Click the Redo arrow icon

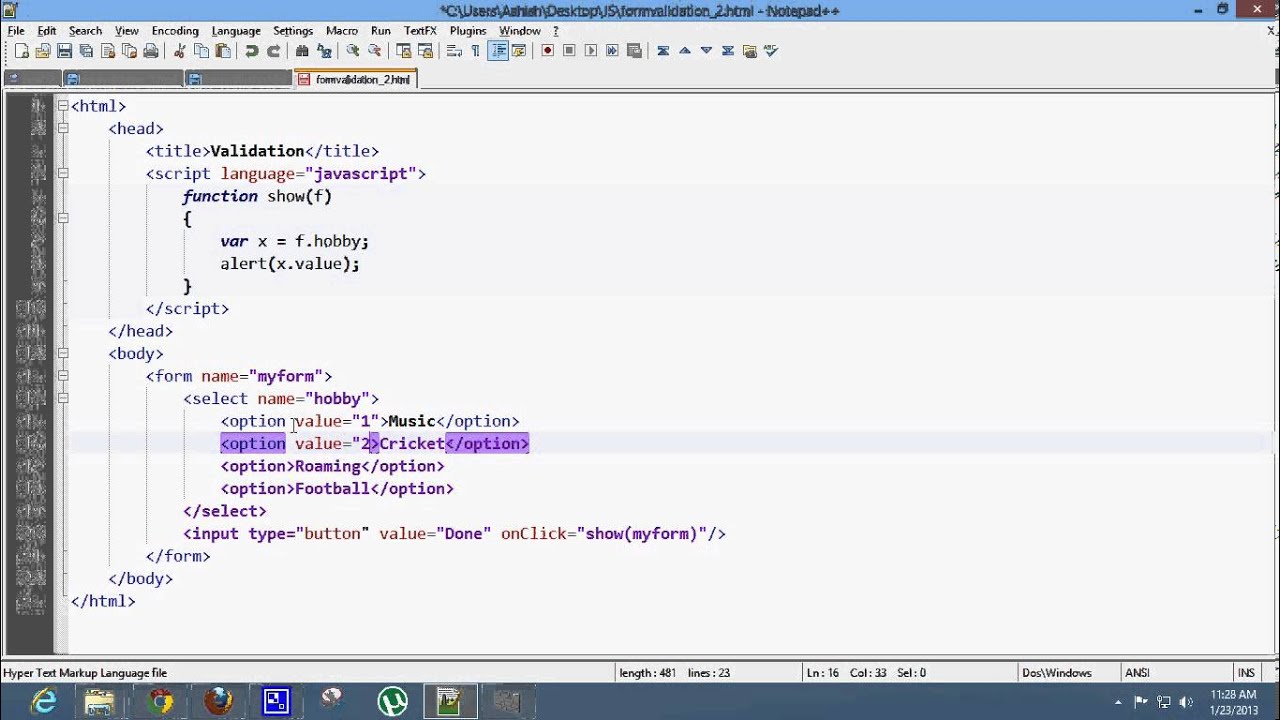[x=273, y=51]
